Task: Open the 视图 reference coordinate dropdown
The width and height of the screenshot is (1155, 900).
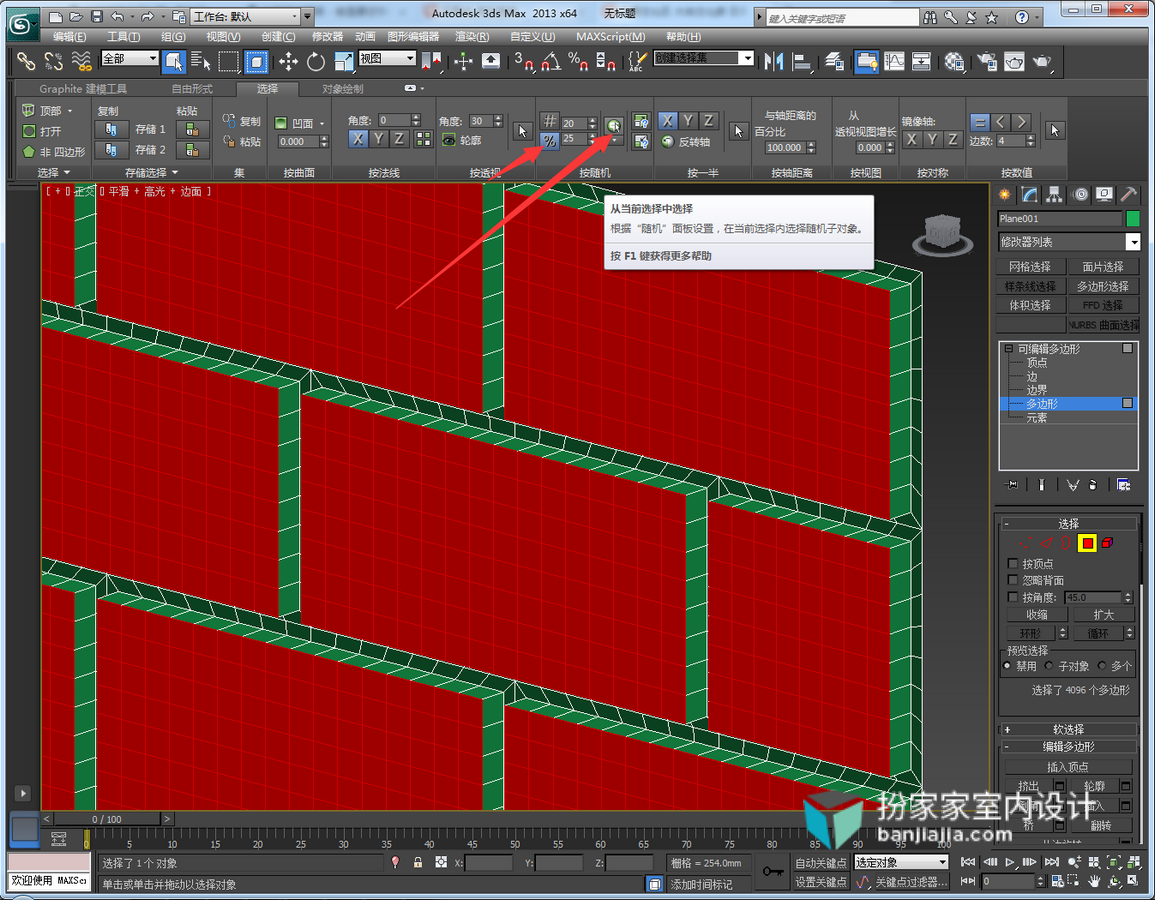Action: pyautogui.click(x=387, y=58)
